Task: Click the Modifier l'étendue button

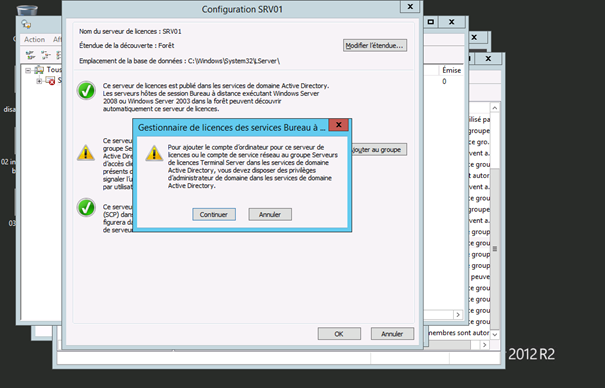Action: pos(375,46)
